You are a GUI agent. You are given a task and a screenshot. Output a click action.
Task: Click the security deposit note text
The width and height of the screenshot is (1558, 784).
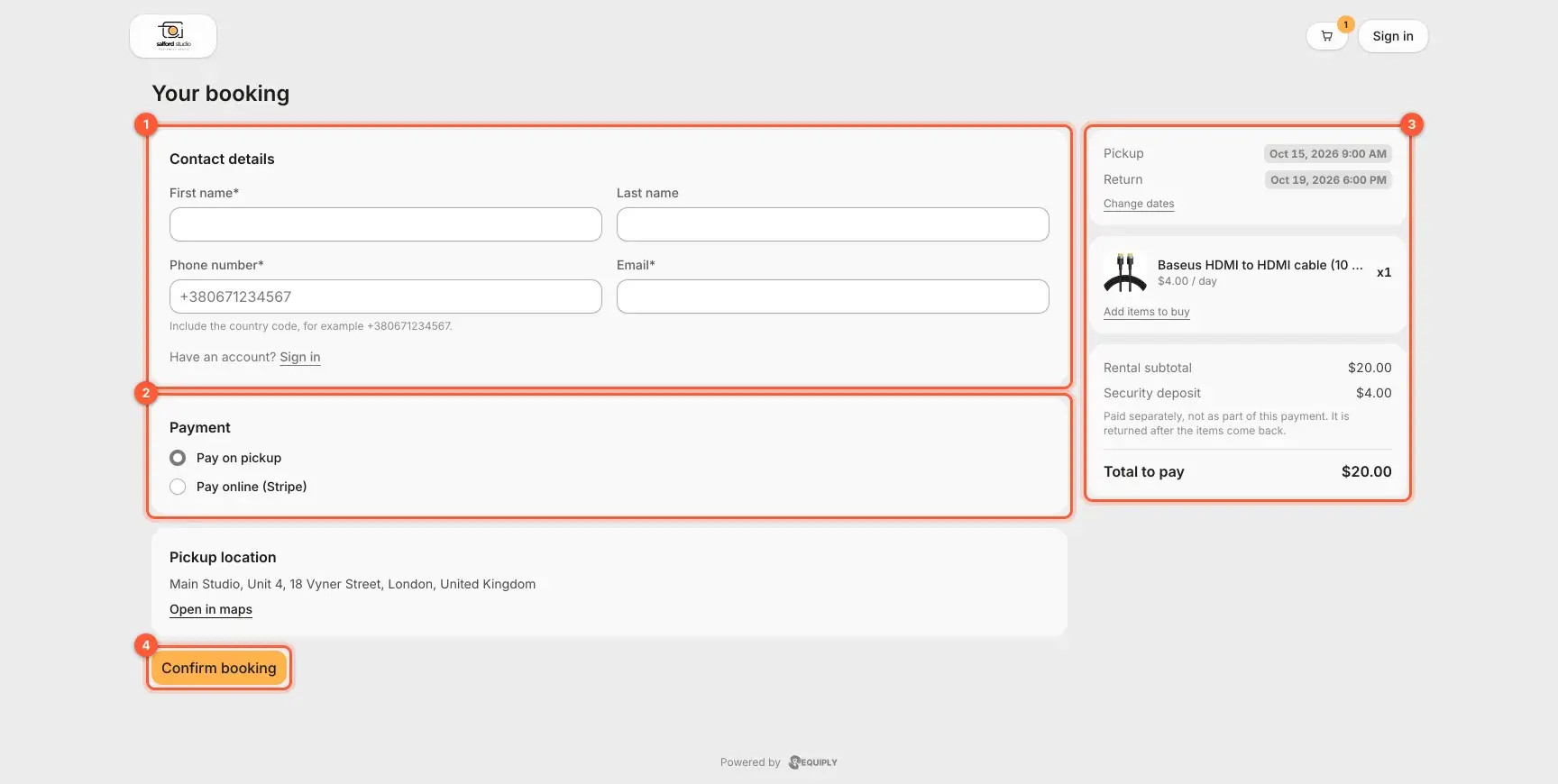tap(1226, 424)
